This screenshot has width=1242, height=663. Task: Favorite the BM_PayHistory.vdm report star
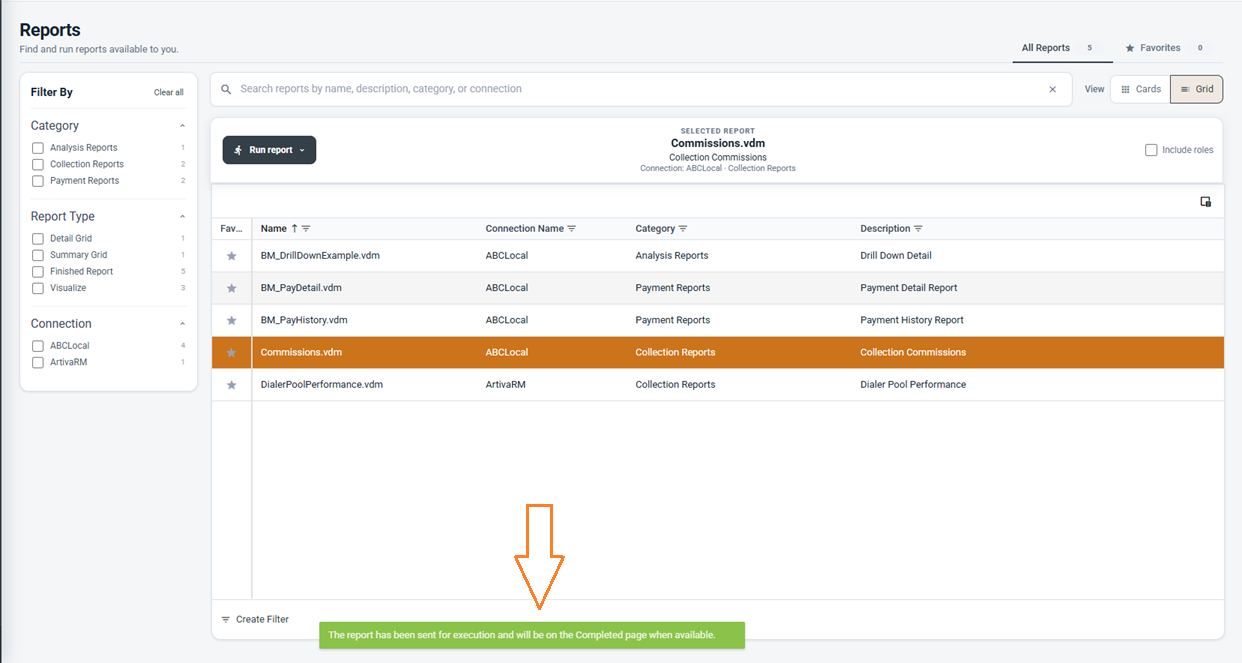(x=231, y=320)
